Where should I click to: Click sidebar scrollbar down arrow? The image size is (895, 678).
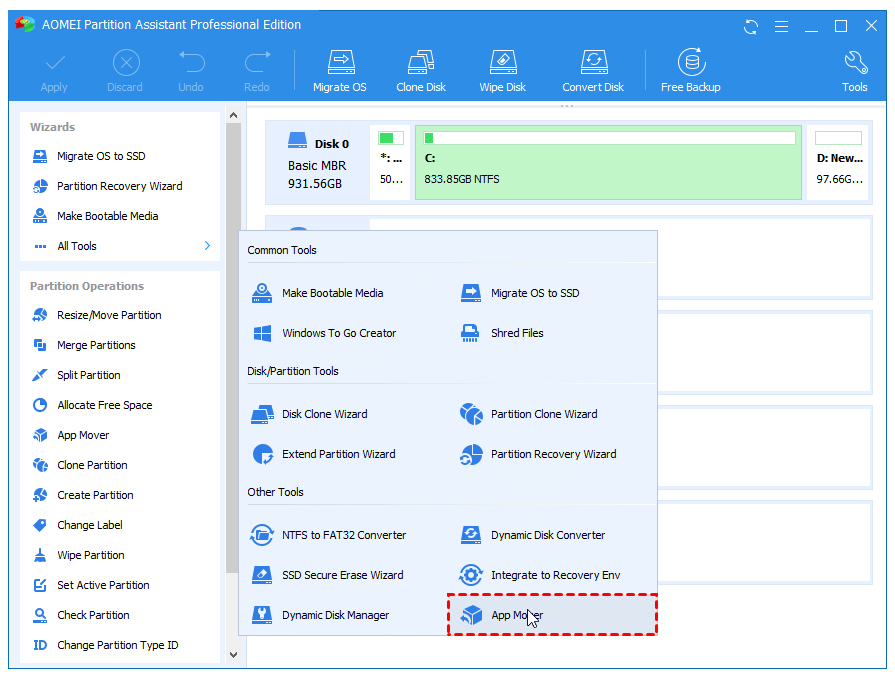click(x=233, y=655)
